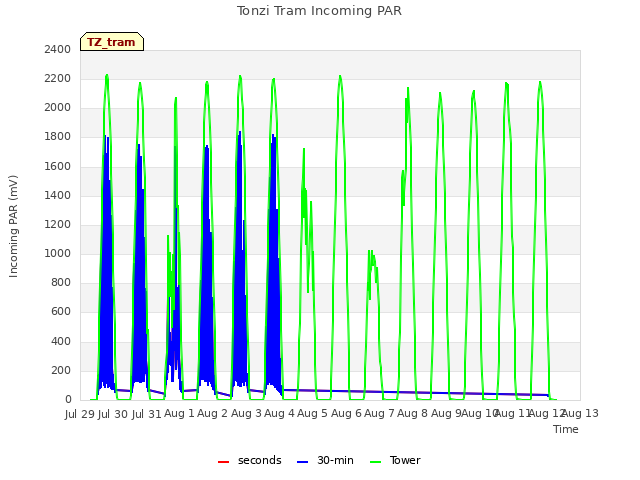The image size is (640, 480).
Task: Click the Jul 31 x-axis date label
Action: tap(147, 414)
